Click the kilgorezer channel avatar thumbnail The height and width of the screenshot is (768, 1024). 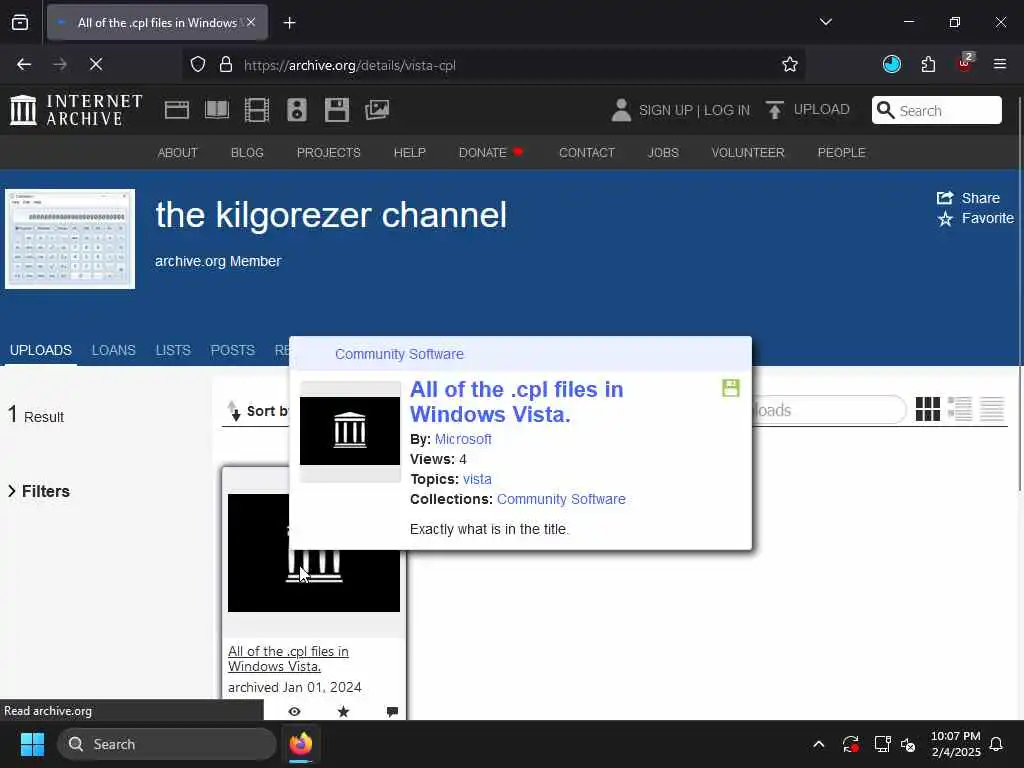(x=70, y=239)
